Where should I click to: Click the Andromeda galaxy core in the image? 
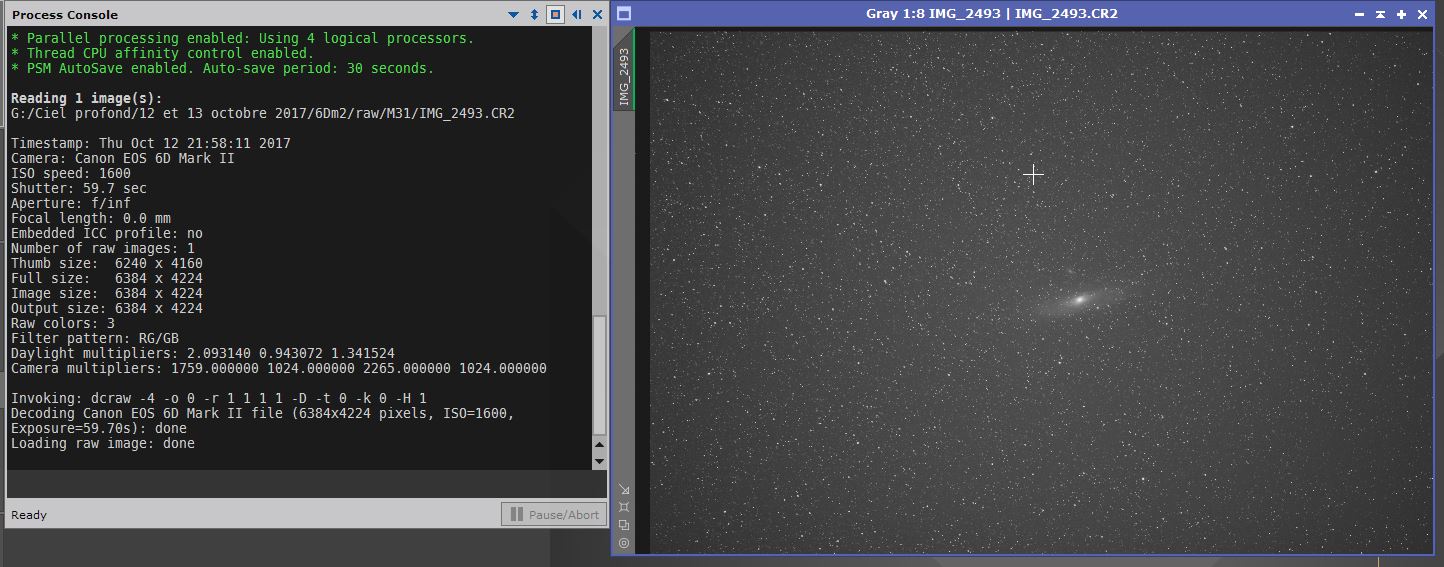pos(1079,299)
